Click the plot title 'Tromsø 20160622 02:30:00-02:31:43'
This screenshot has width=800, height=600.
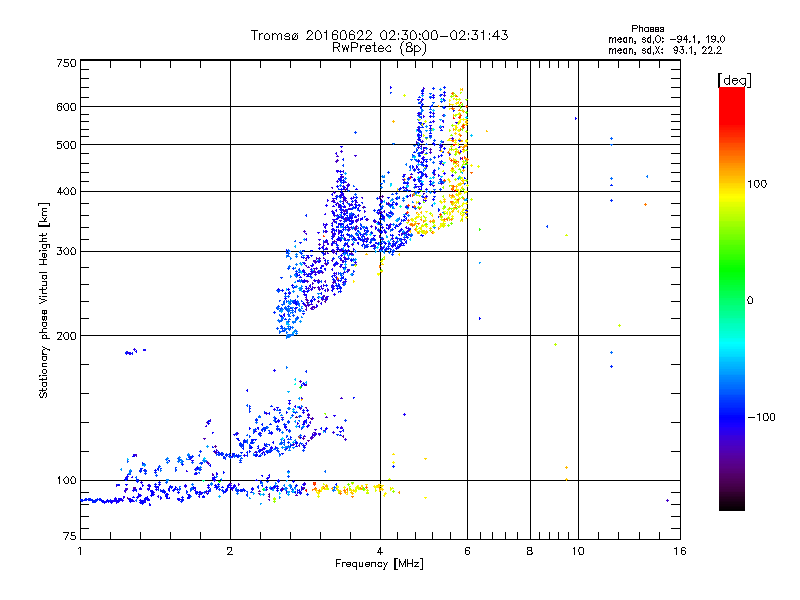point(379,35)
